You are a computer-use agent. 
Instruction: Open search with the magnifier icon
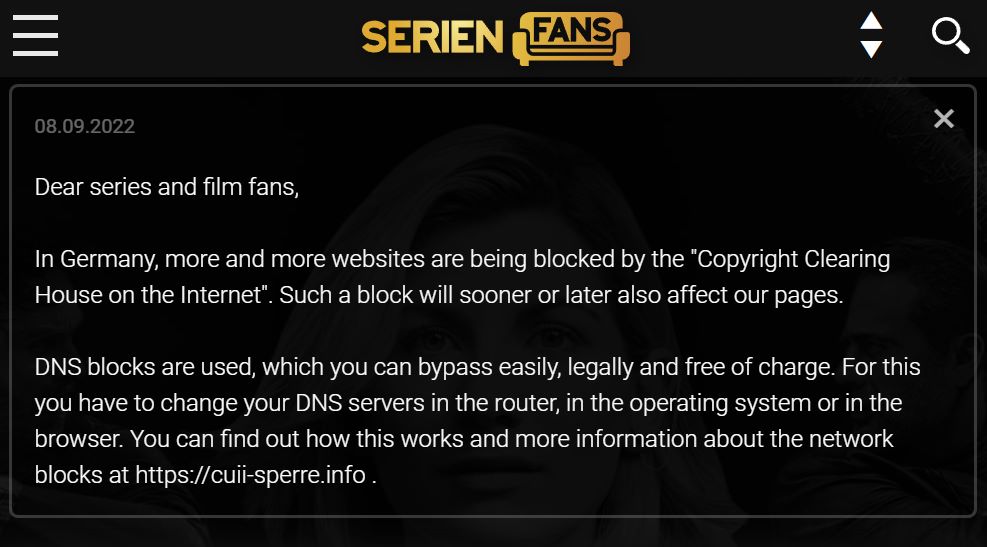[x=949, y=37]
